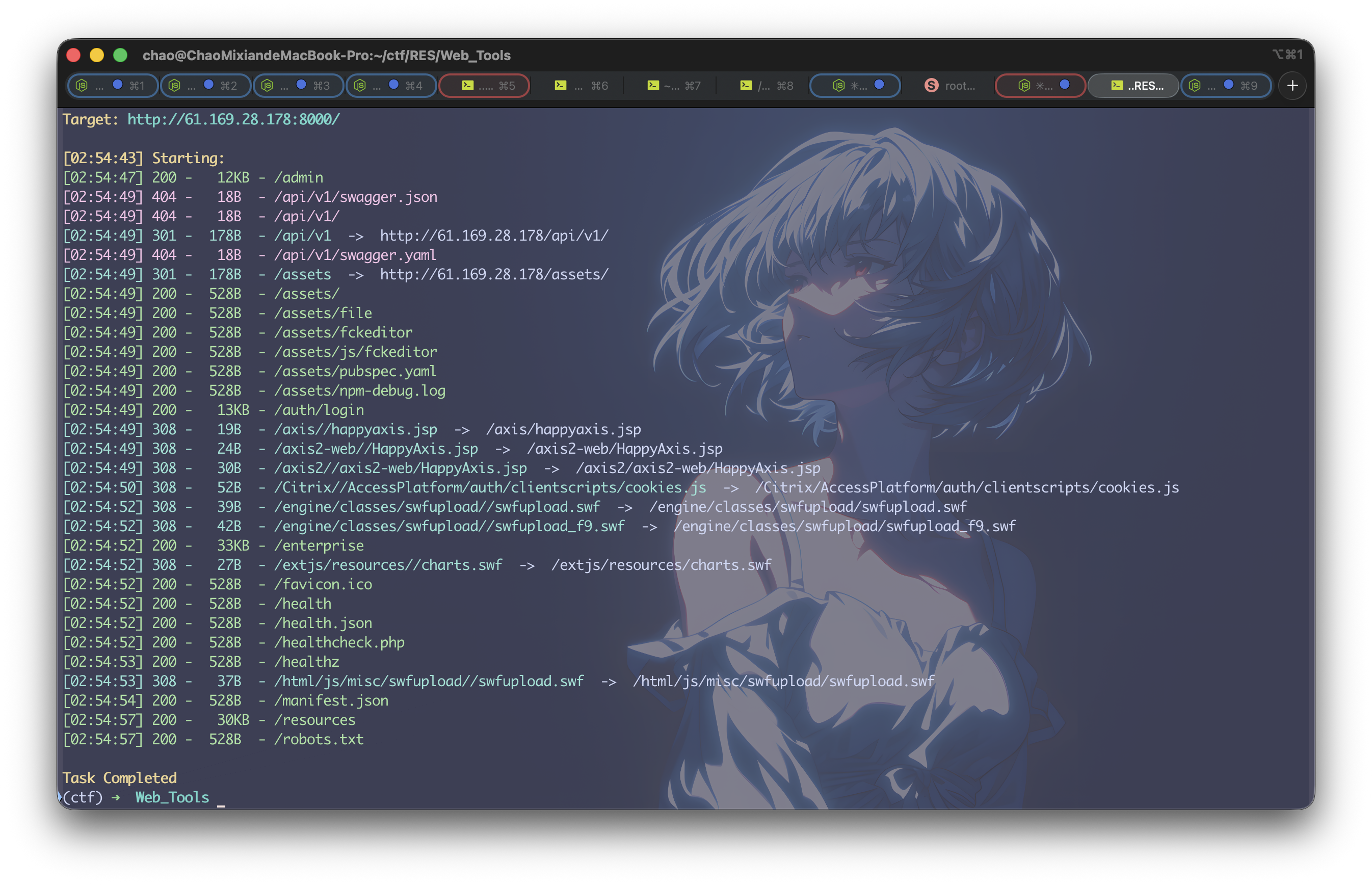This screenshot has width=1372, height=885.
Task: Click the /robots.txt path in output
Action: pyautogui.click(x=319, y=739)
